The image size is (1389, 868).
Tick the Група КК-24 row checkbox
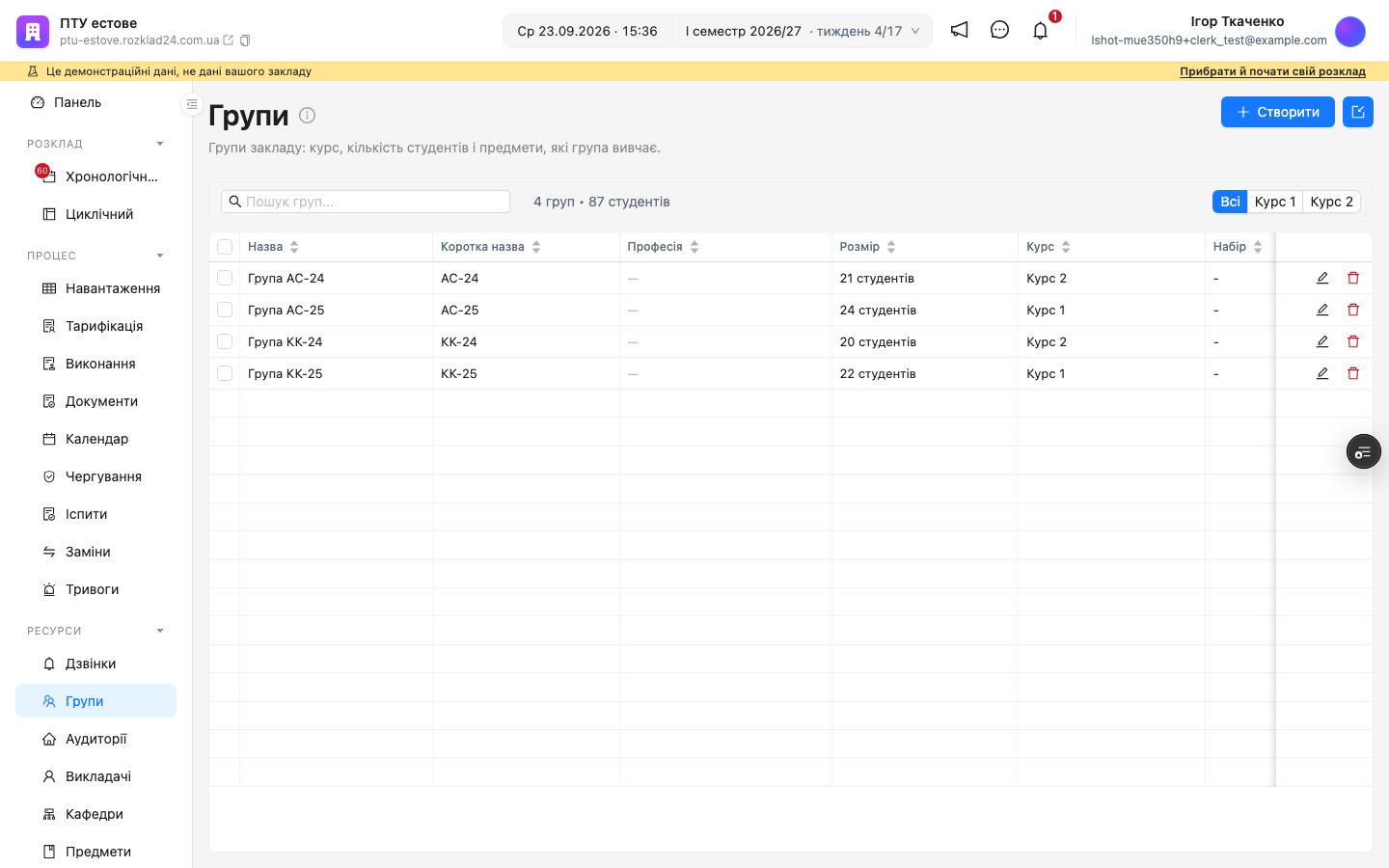tap(225, 341)
